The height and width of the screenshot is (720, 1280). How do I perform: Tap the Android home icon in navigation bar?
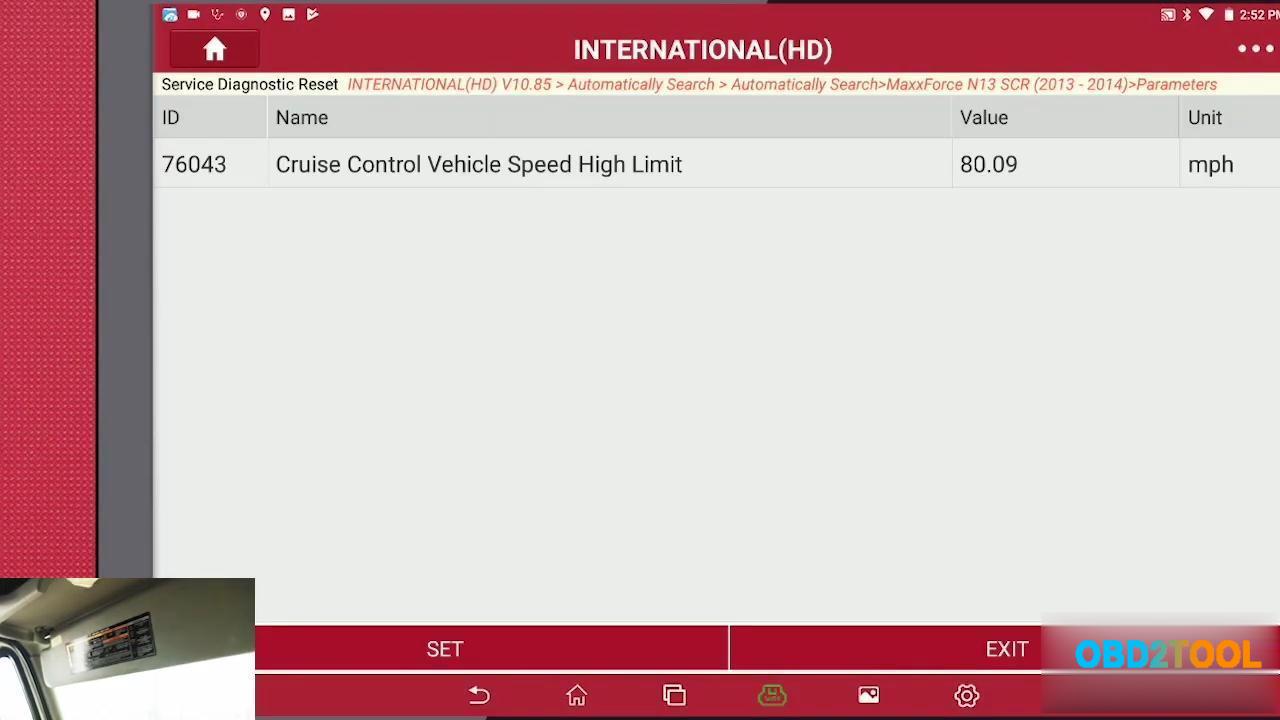[577, 695]
